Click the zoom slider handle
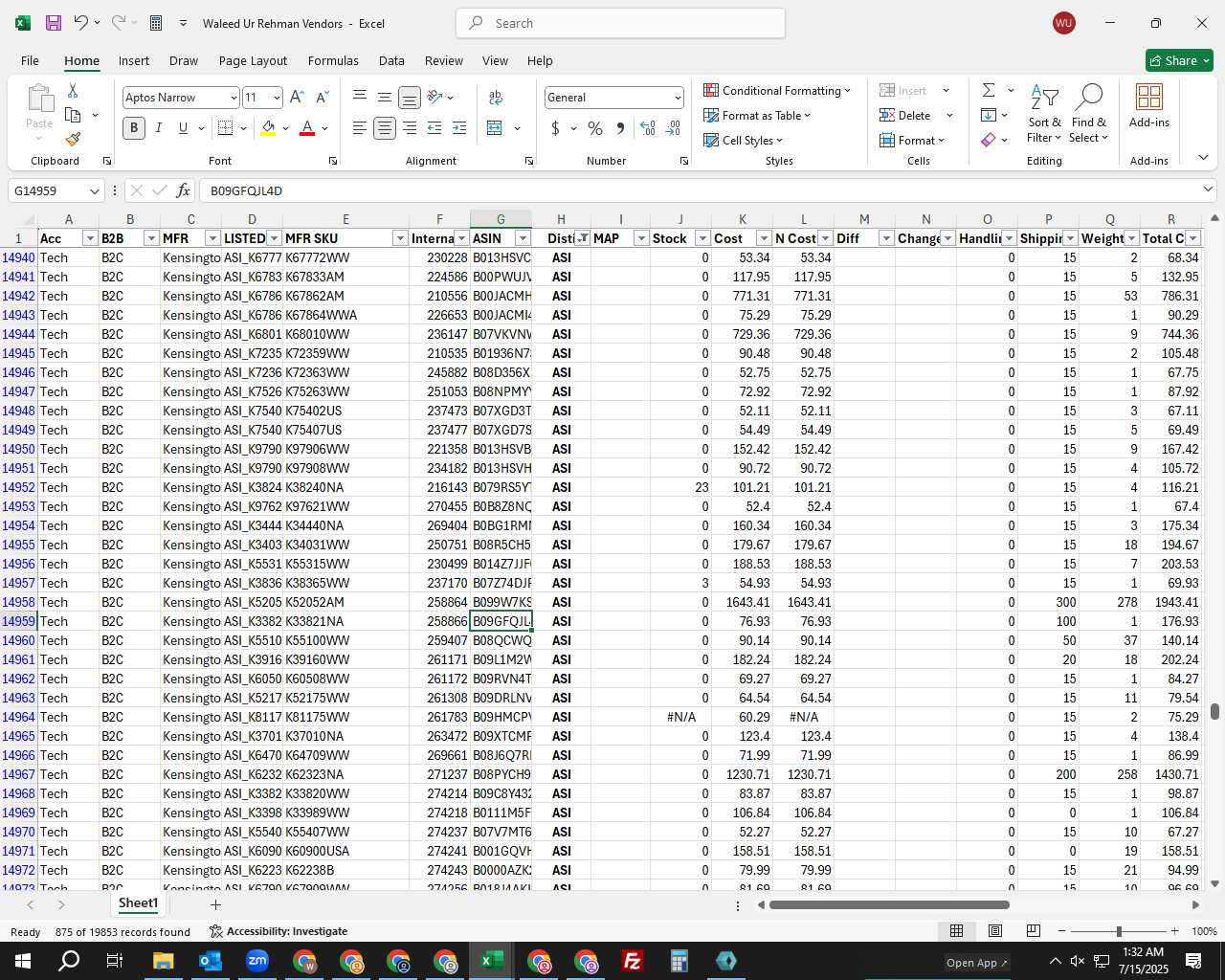The height and width of the screenshot is (980, 1225). point(1119,931)
